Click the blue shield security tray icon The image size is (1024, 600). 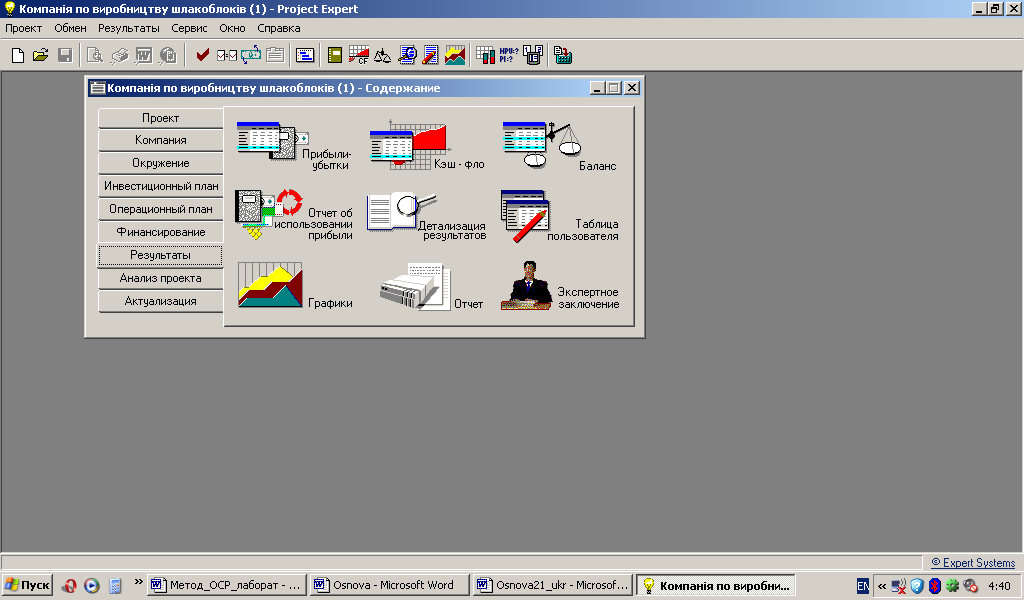point(917,586)
